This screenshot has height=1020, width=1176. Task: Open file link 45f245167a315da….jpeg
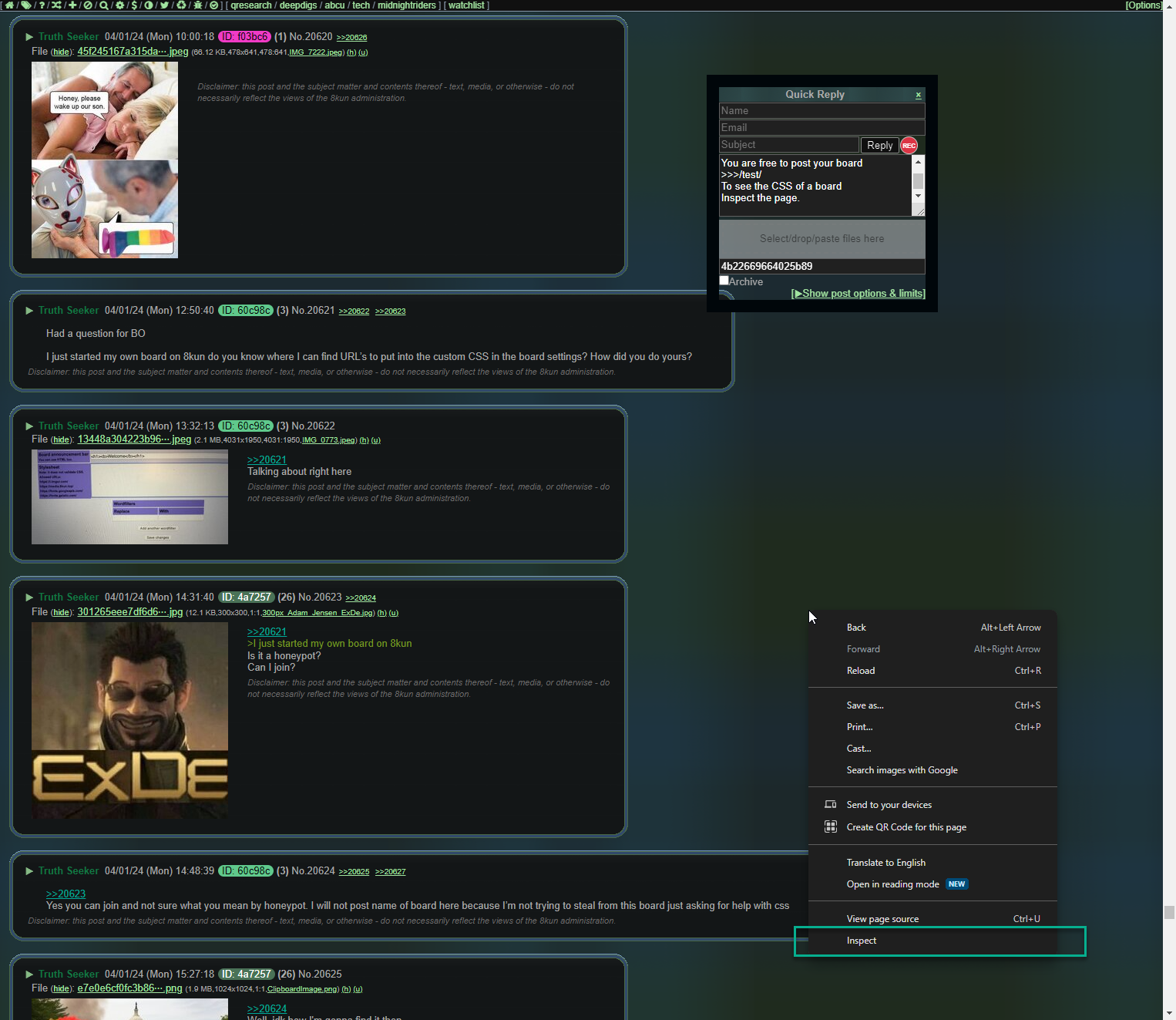133,52
